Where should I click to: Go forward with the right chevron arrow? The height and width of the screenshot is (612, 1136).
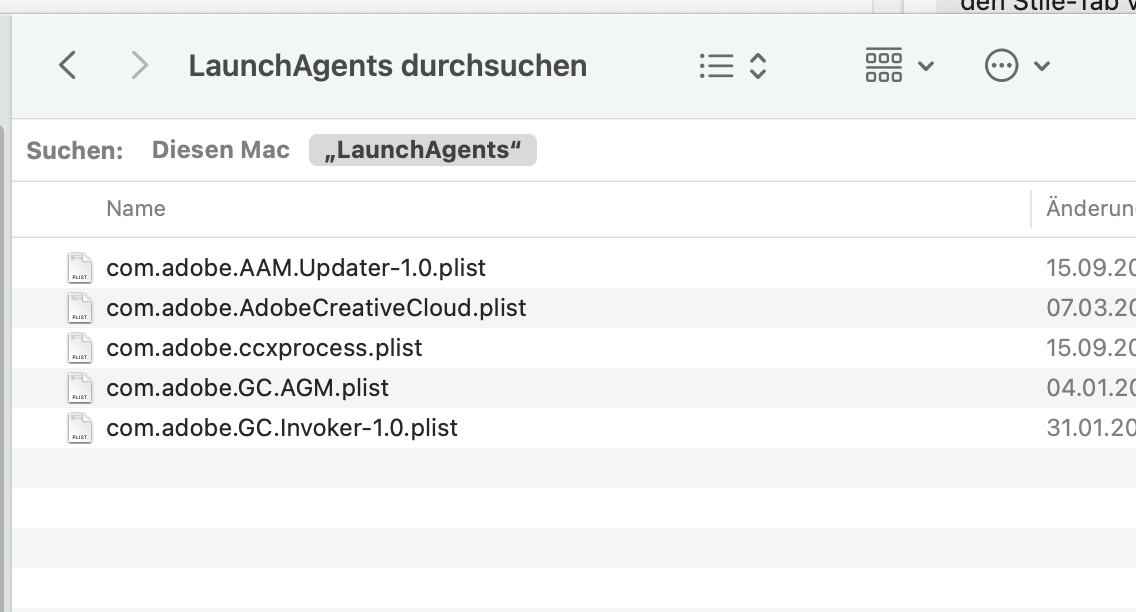tap(139, 65)
